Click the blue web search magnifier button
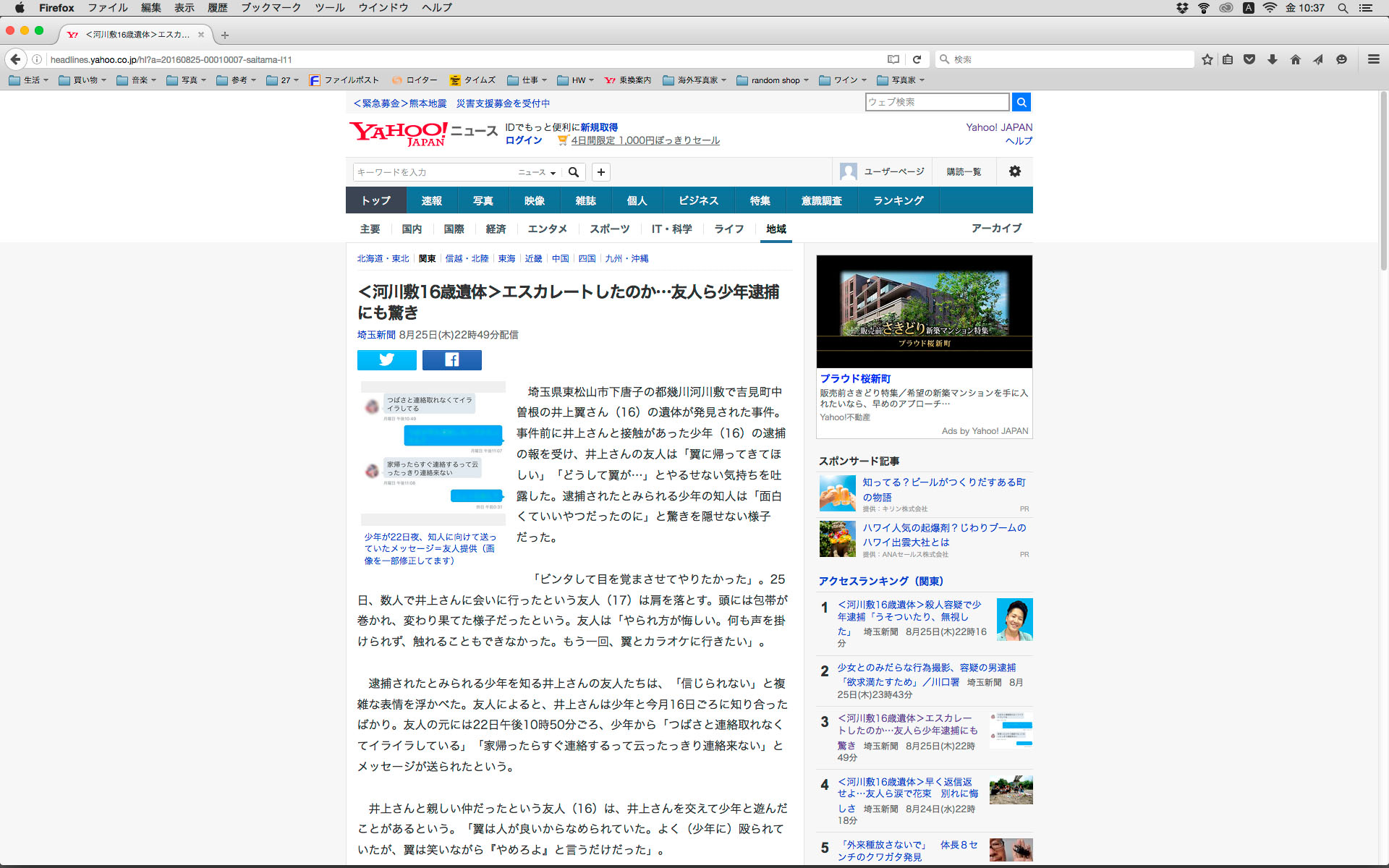 click(1021, 102)
